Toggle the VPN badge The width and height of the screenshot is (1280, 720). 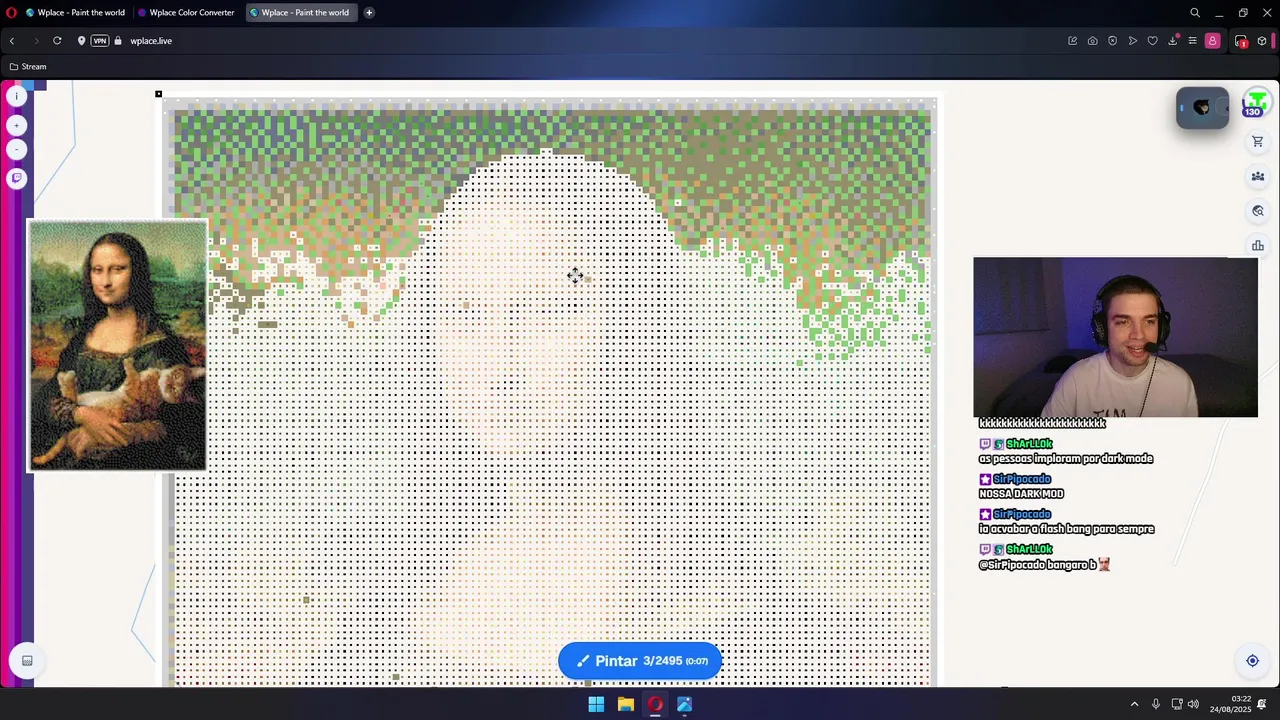(x=99, y=41)
